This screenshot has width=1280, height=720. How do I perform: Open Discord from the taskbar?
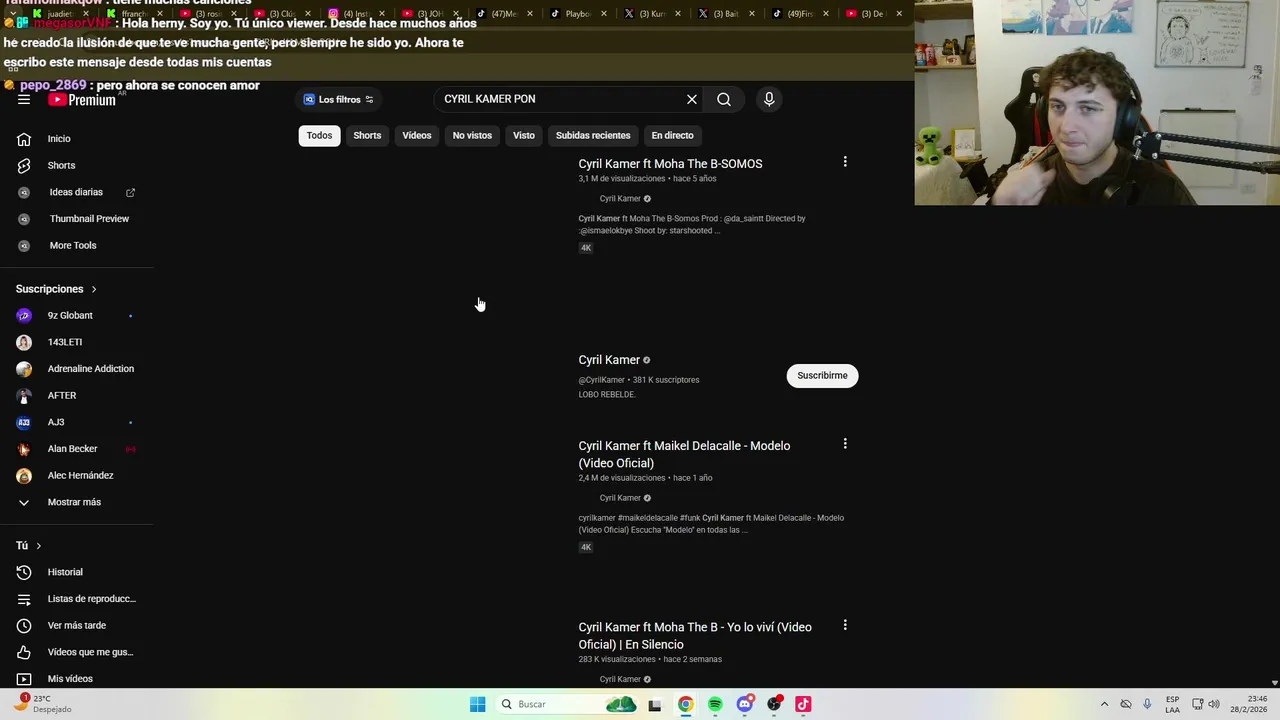click(744, 704)
